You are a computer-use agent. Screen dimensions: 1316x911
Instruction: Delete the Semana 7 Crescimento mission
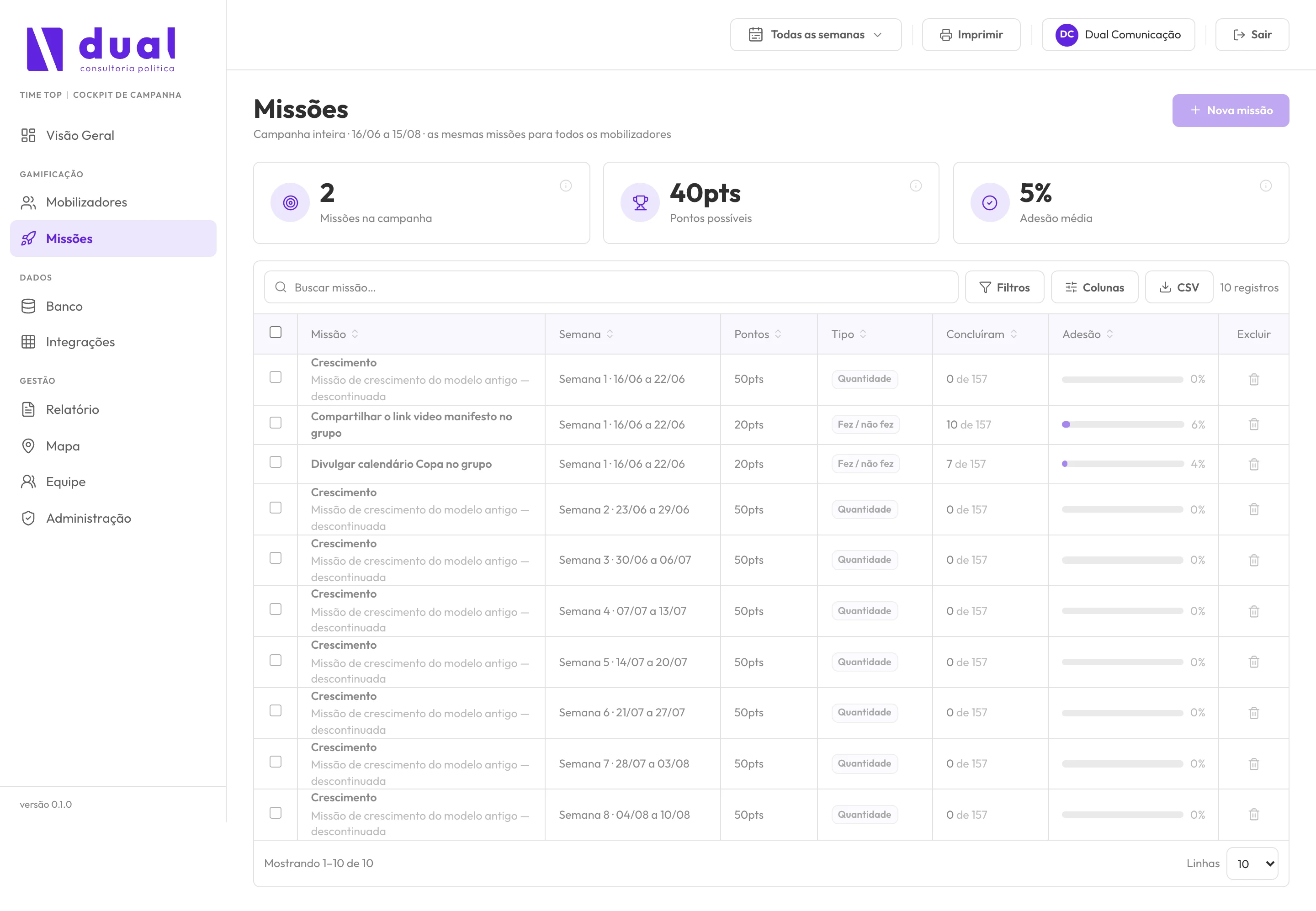tap(1254, 764)
